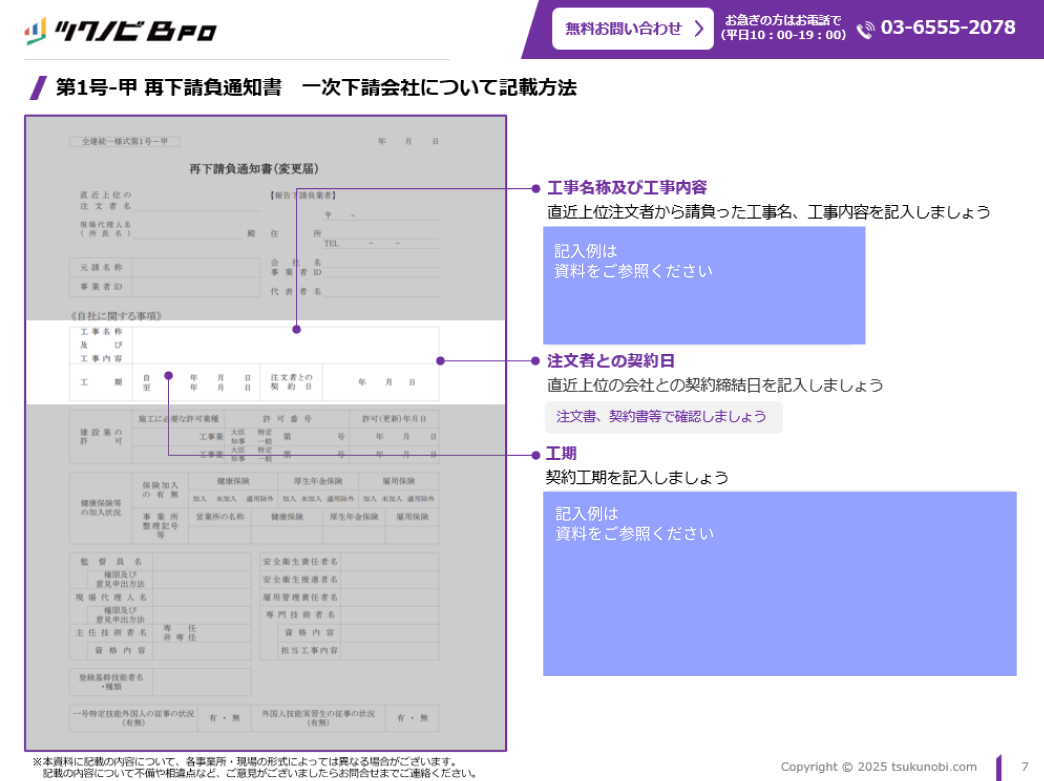Screen dimensions: 1044x781
Task: Click the Copyright © 2025 tsukunobi.com text
Action: [x=878, y=766]
